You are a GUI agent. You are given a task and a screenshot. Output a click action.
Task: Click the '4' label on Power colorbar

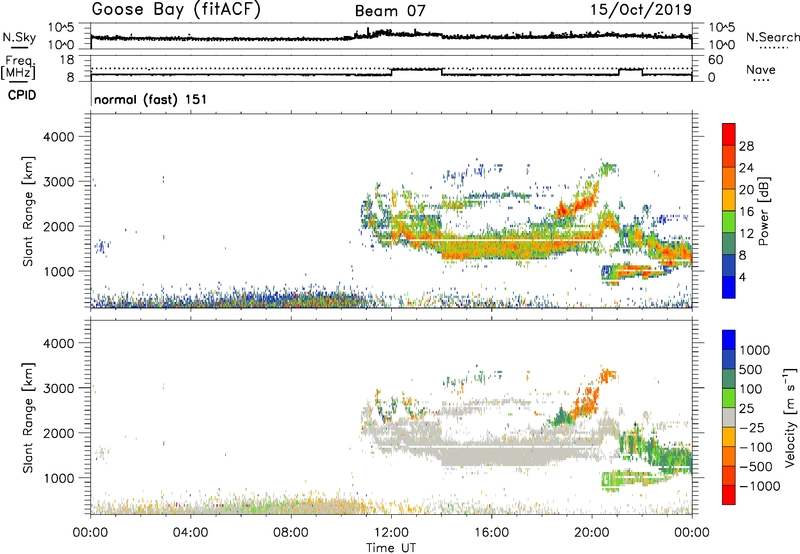[x=743, y=278]
